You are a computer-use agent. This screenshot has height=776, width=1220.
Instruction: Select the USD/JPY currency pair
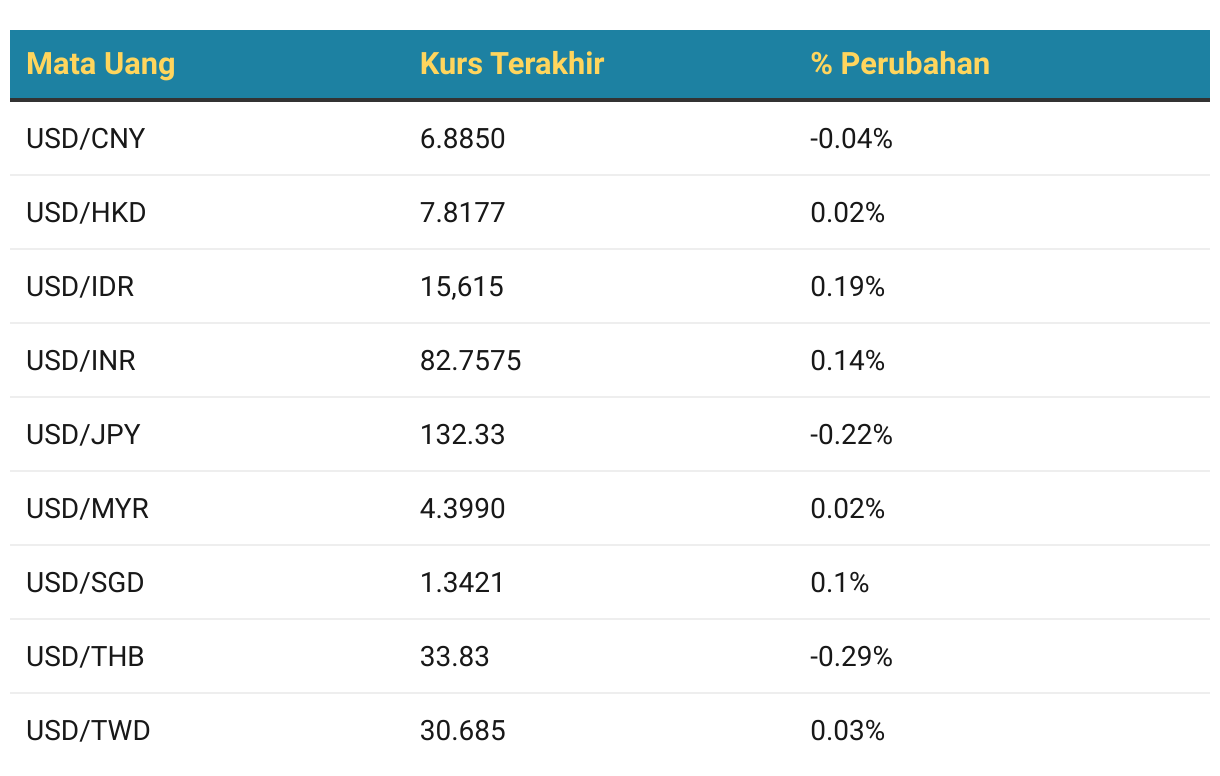tap(84, 435)
